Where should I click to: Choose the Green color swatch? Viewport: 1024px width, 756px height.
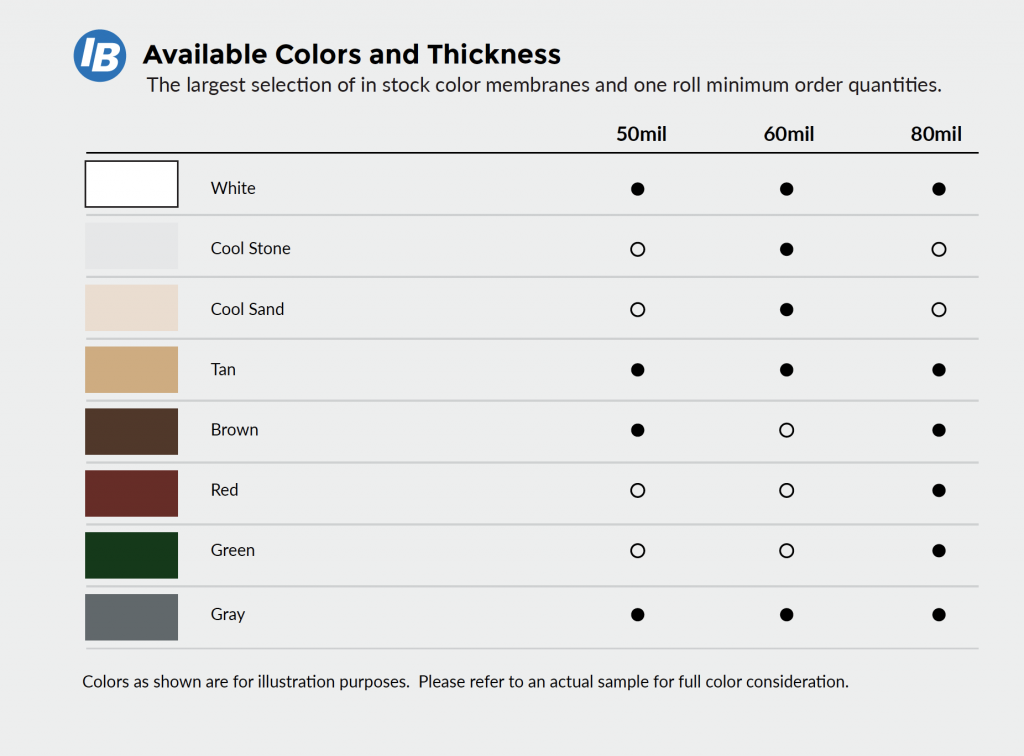pyautogui.click(x=131, y=555)
